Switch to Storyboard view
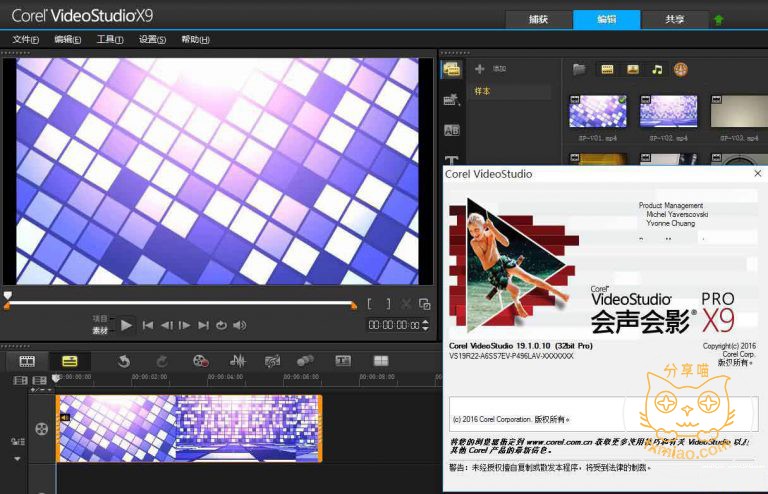This screenshot has height=494, width=768. coord(27,361)
